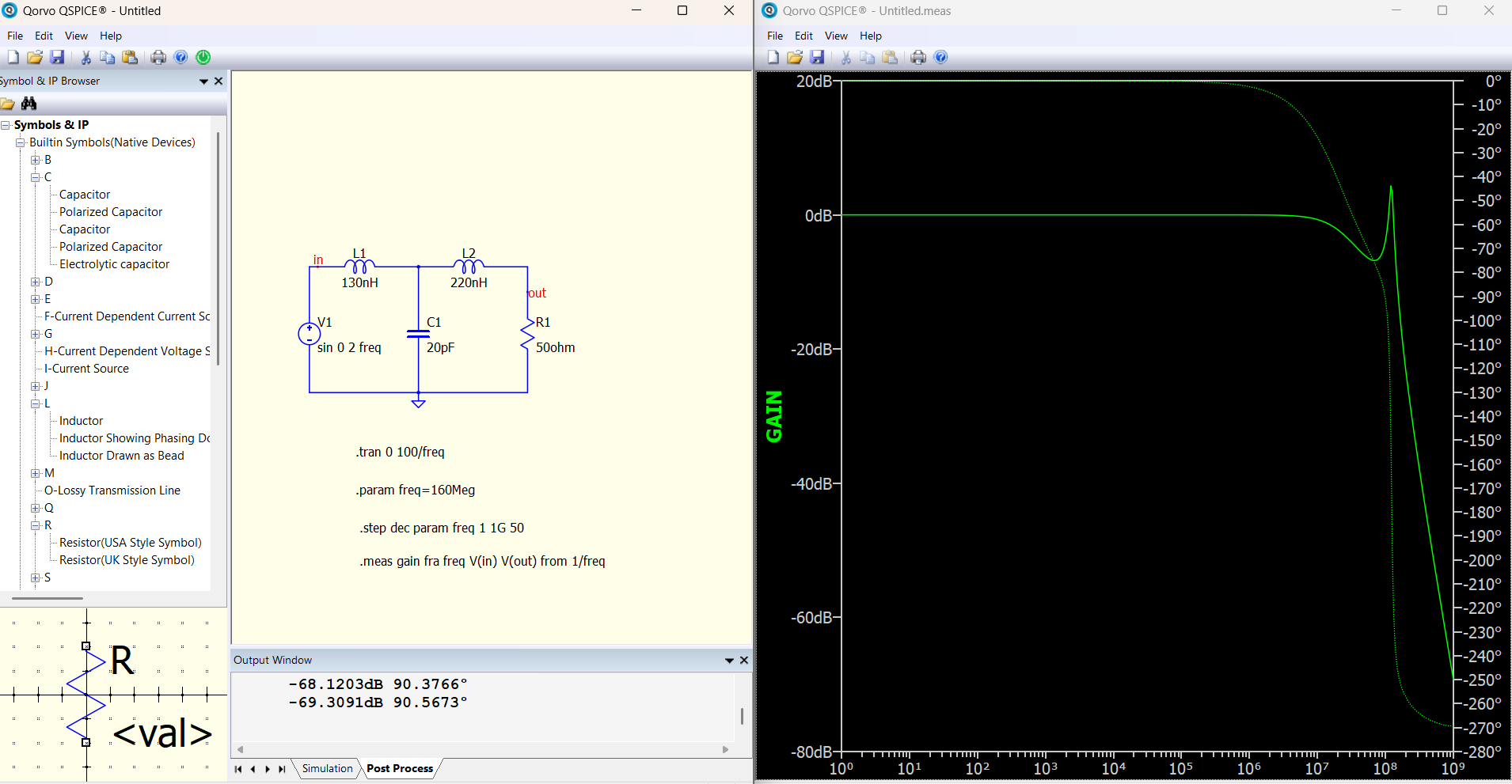This screenshot has height=784, width=1512.
Task: Collapse the C capacitor tree node
Action: [x=35, y=177]
